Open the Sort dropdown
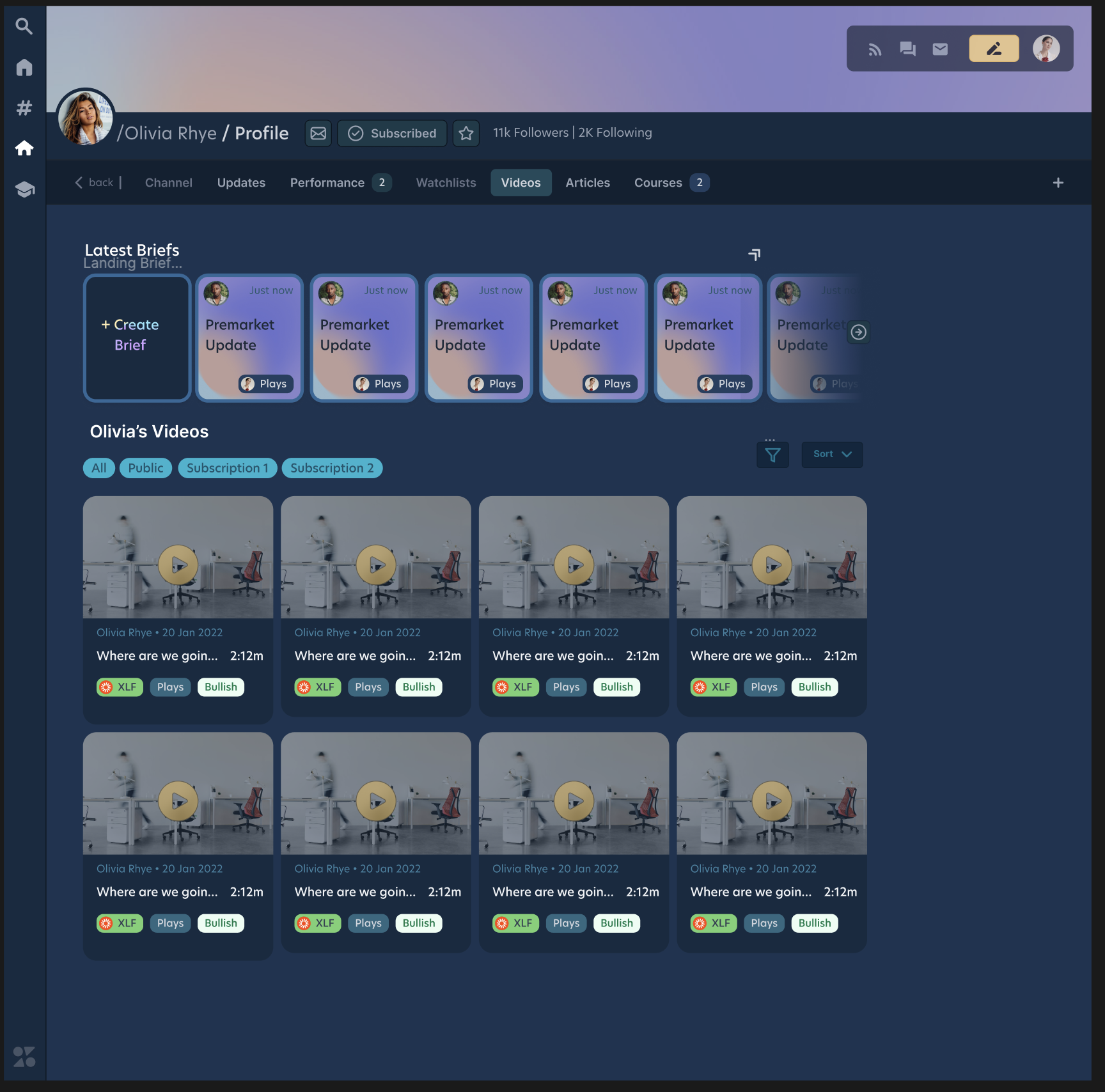 pos(832,455)
